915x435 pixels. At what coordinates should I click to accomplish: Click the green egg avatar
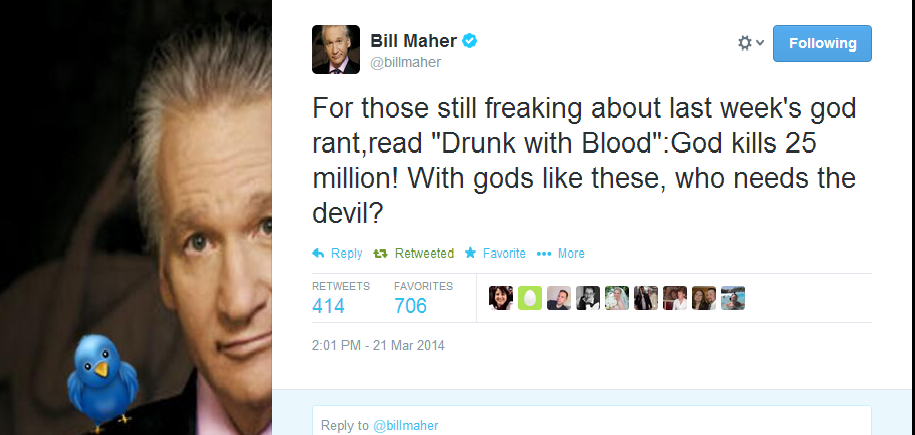click(x=530, y=298)
